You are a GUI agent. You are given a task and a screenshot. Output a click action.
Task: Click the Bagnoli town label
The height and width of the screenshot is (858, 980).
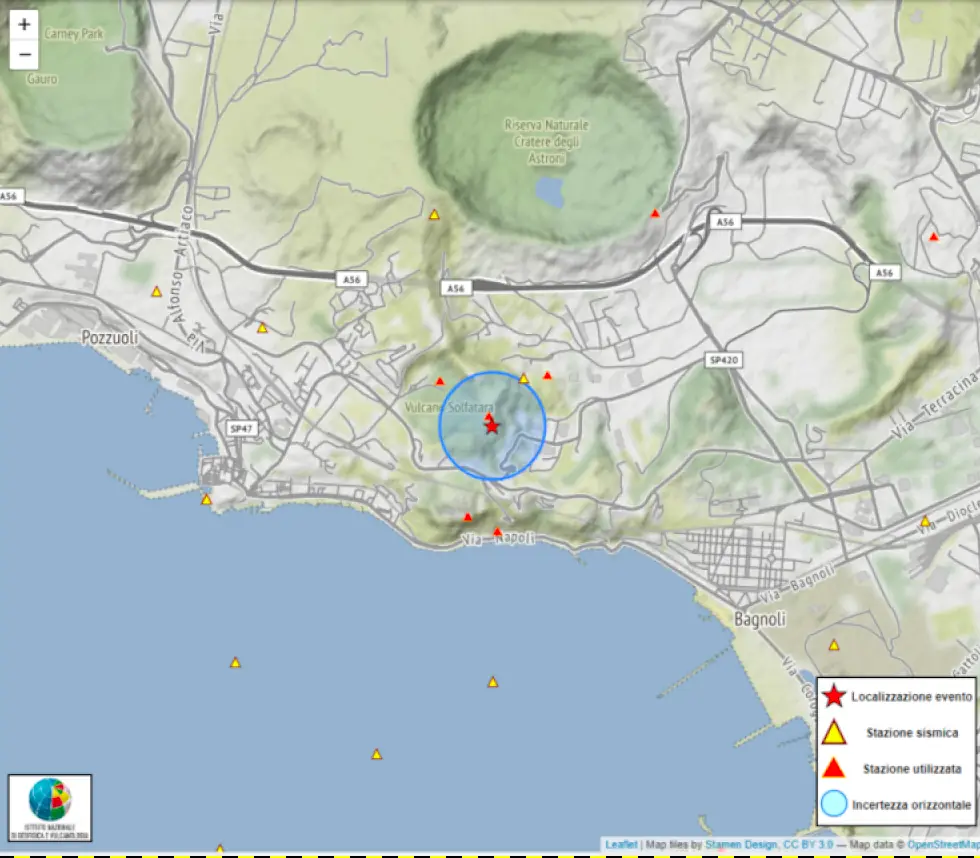click(760, 619)
